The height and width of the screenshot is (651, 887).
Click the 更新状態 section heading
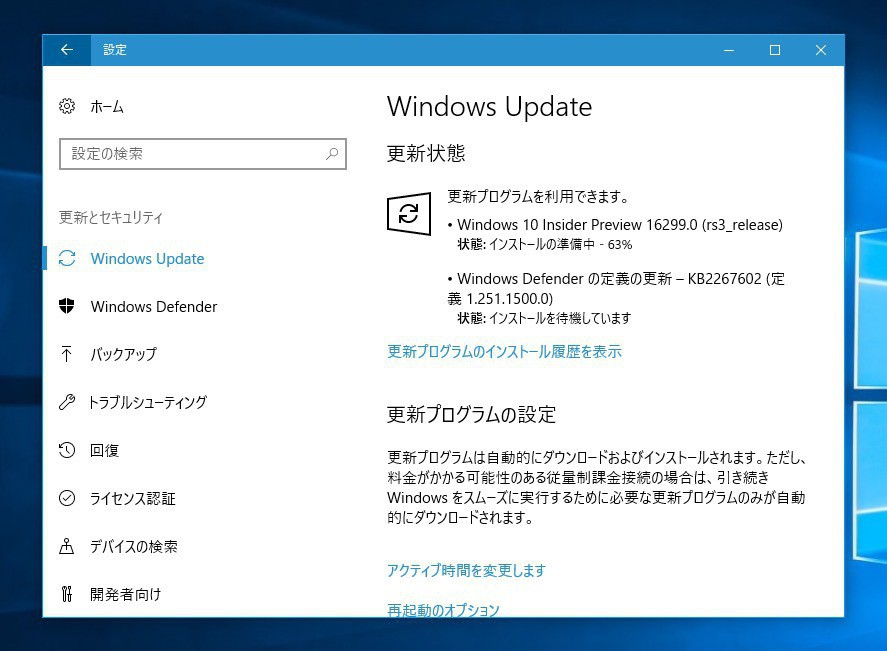click(x=426, y=153)
